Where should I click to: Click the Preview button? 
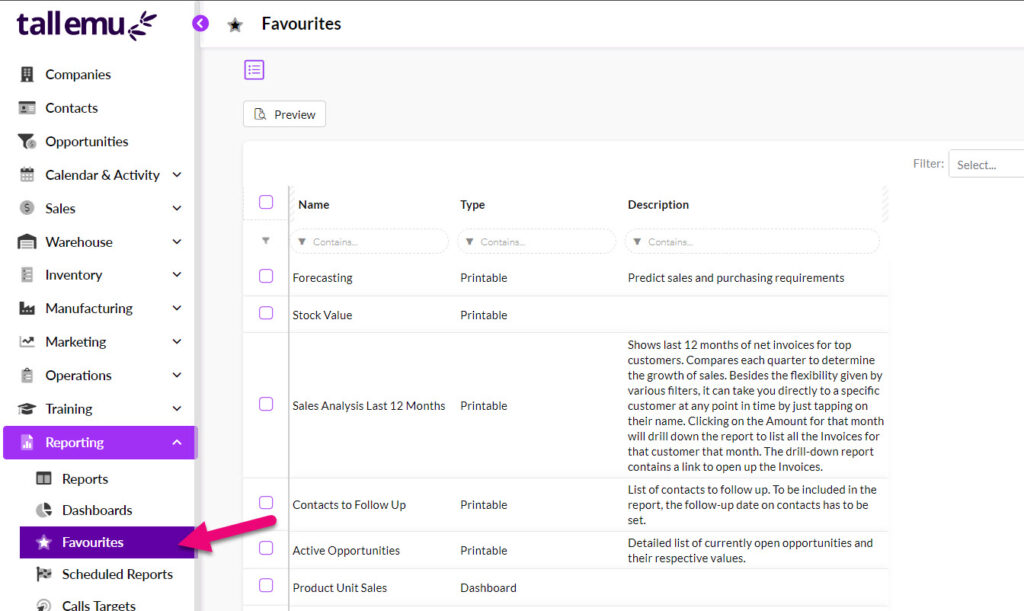[x=284, y=113]
